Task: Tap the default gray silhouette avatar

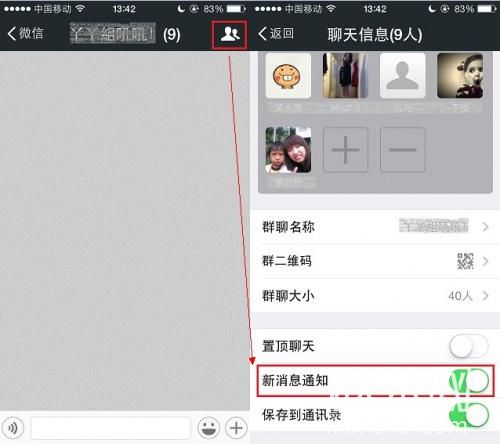Action: (403, 76)
